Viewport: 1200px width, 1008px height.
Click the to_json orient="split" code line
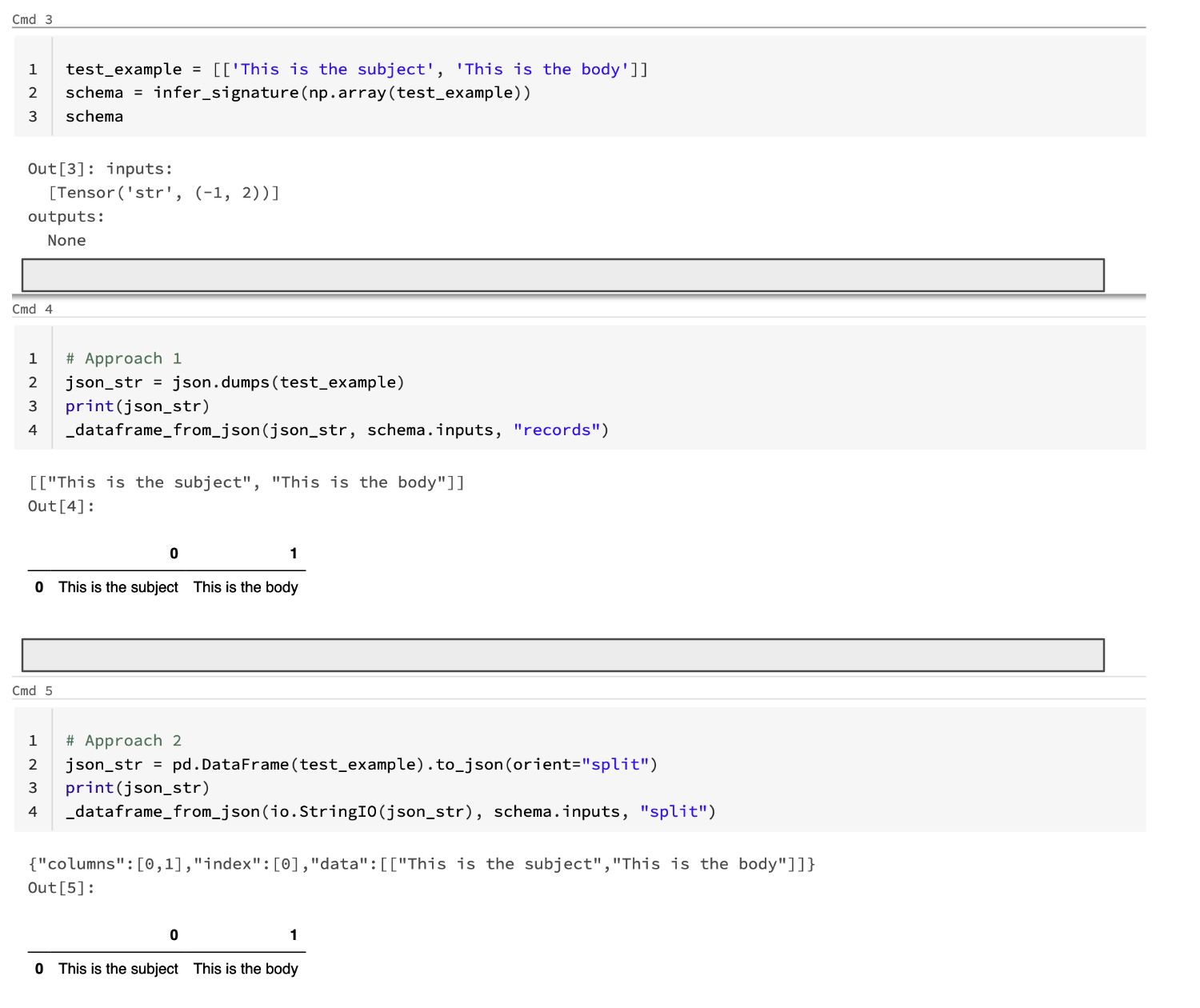tap(360, 764)
